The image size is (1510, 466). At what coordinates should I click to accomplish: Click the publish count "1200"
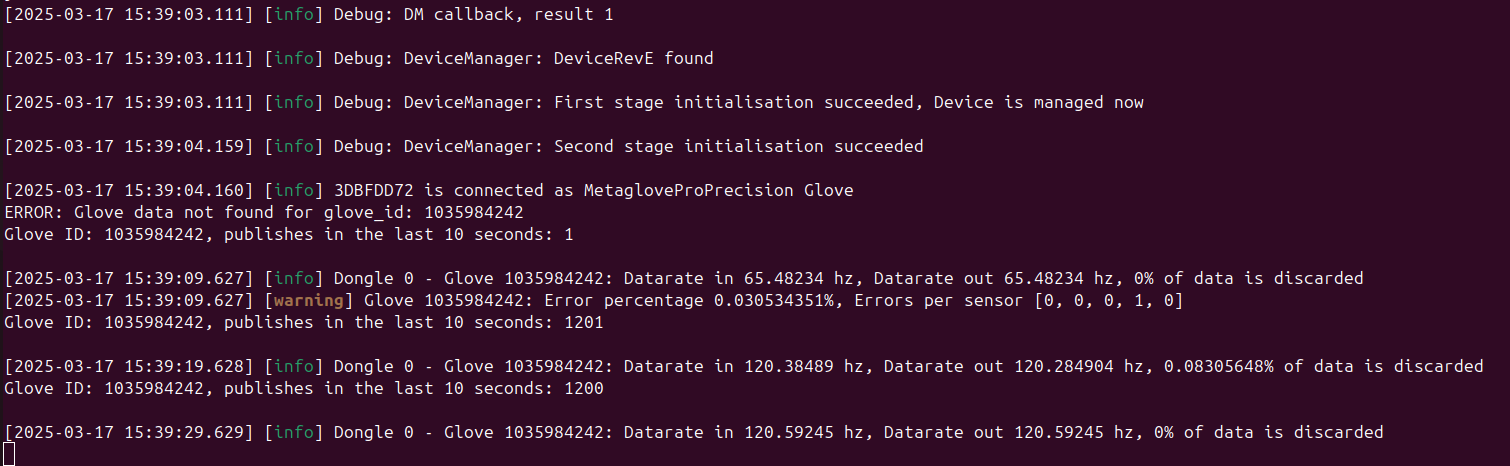coord(583,388)
